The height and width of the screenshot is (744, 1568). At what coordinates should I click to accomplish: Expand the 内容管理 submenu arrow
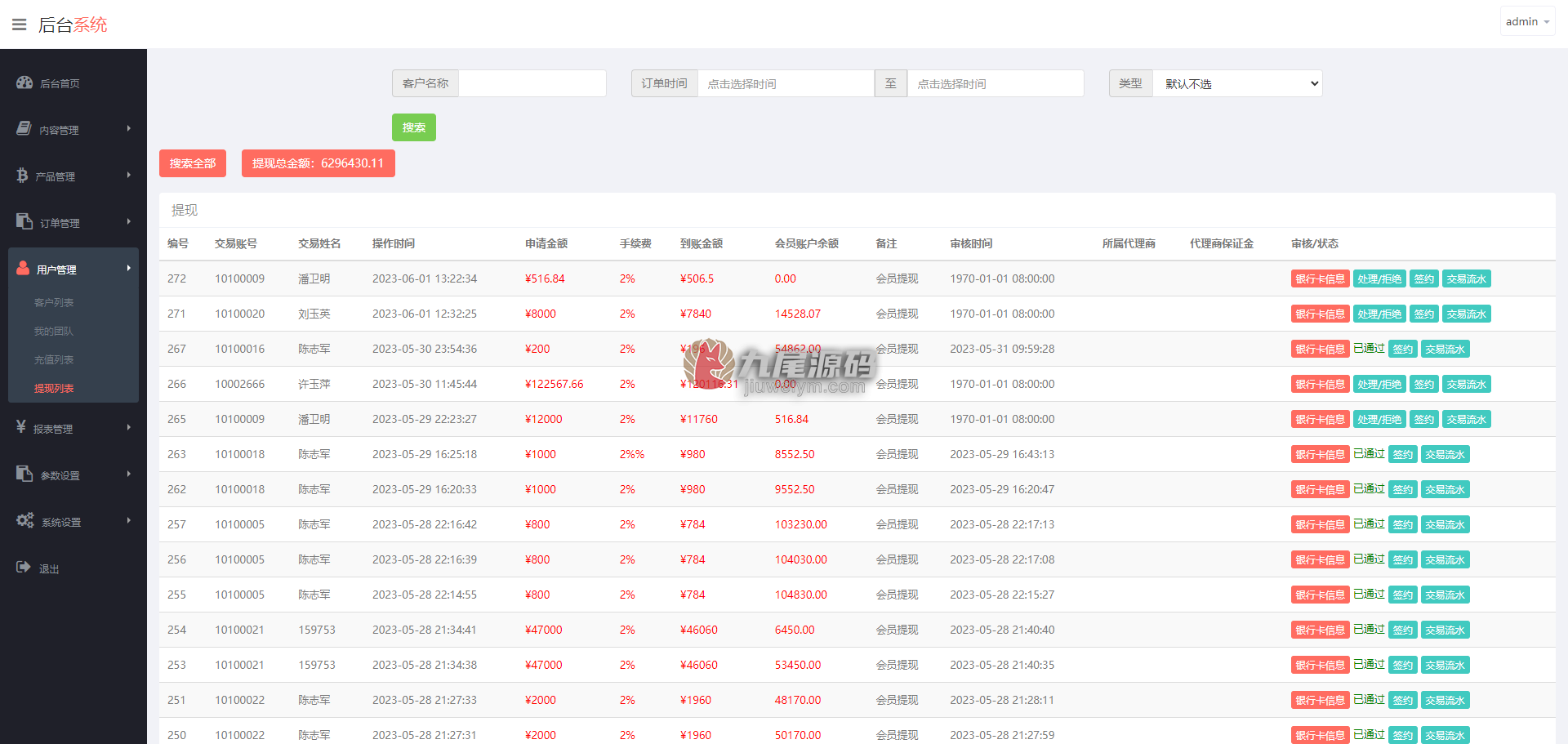128,128
